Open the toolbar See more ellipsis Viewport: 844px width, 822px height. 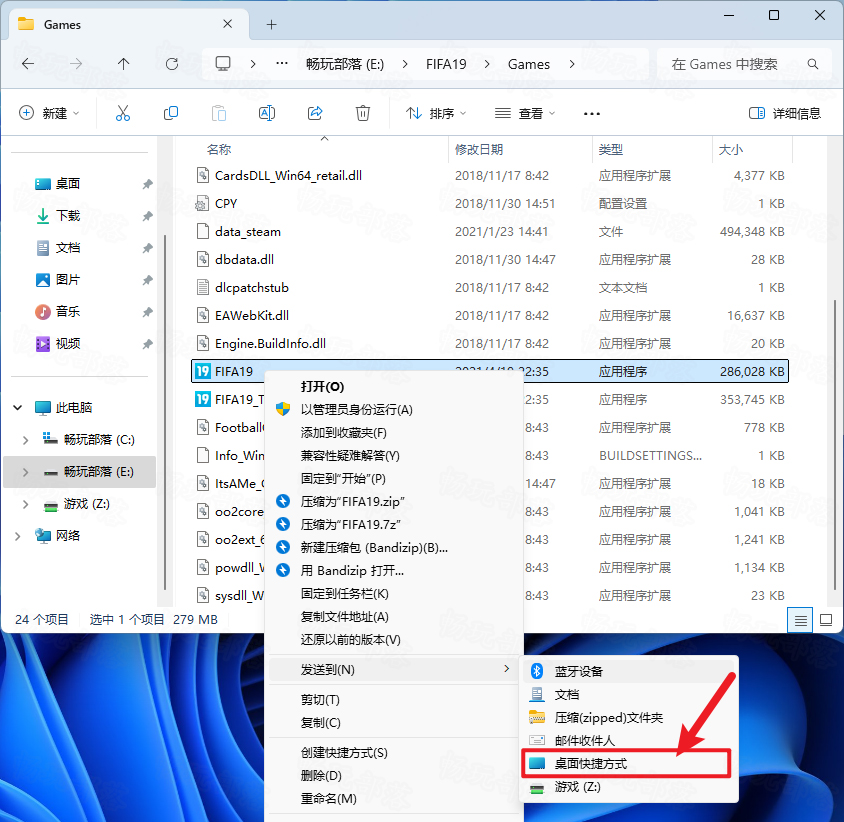tap(592, 114)
